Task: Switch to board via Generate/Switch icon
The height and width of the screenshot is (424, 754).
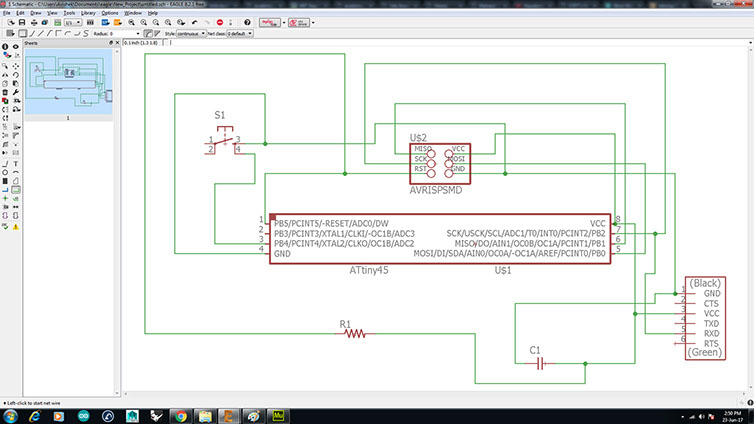Action: click(x=57, y=23)
